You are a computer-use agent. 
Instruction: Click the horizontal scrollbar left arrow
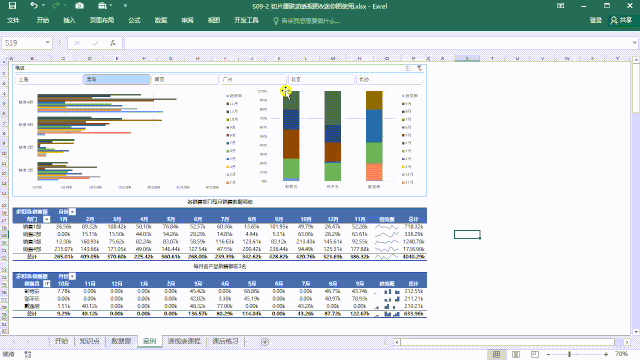397,342
